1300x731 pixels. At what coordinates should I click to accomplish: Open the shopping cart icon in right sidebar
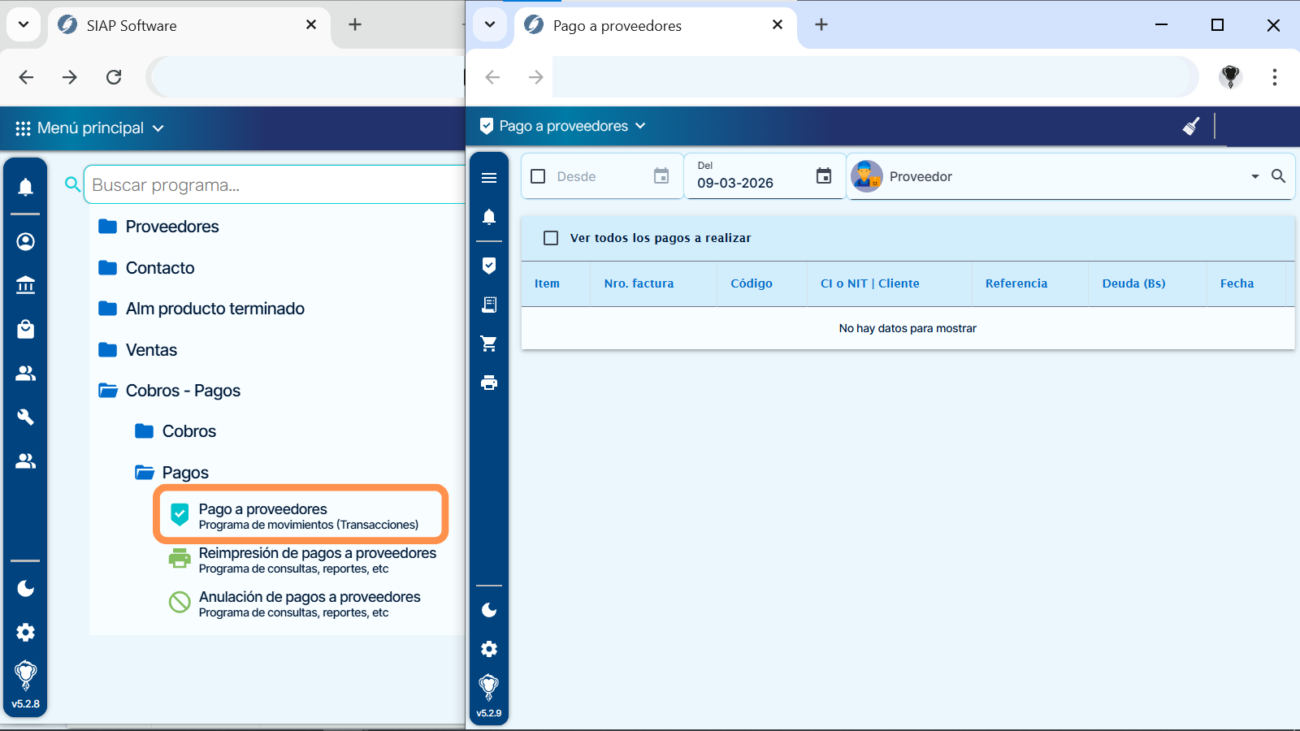coord(489,344)
